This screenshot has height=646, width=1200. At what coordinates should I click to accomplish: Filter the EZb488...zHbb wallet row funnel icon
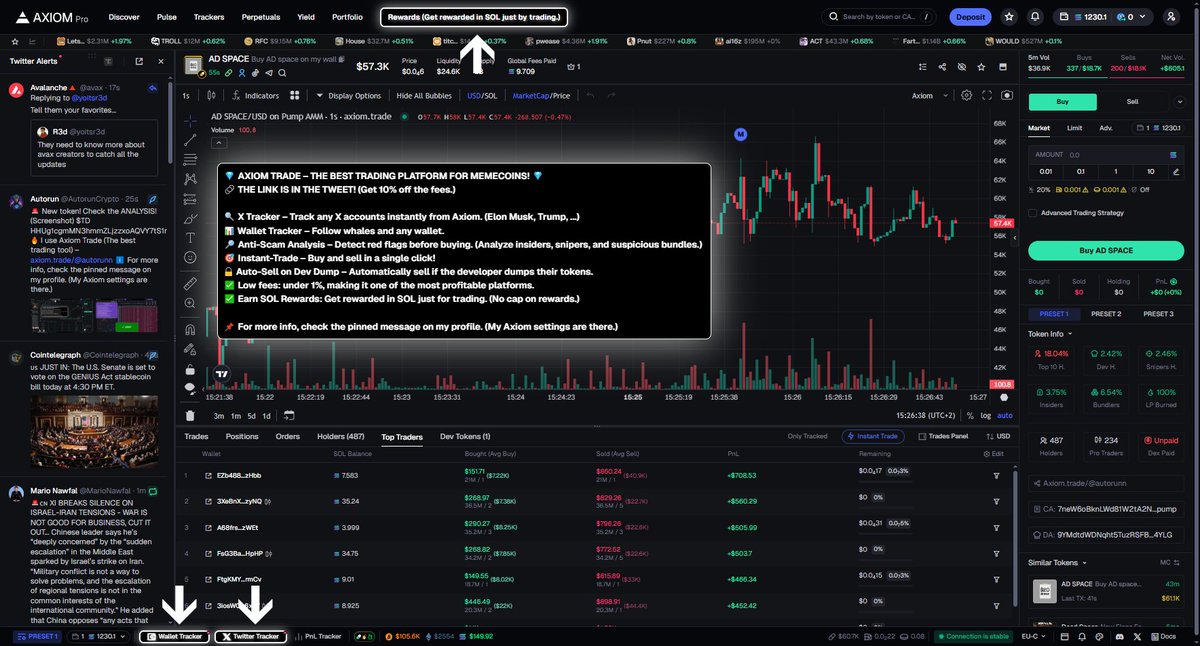pyautogui.click(x=996, y=475)
